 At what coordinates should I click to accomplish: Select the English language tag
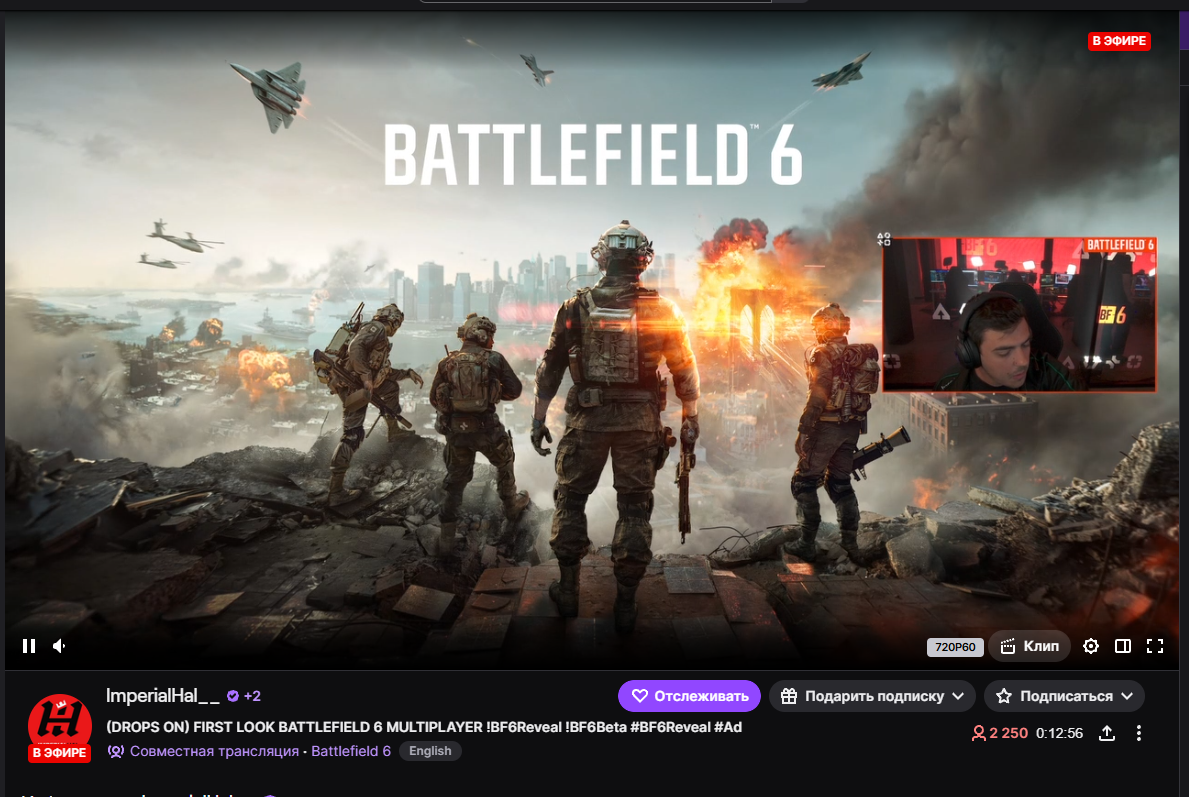pyautogui.click(x=430, y=751)
